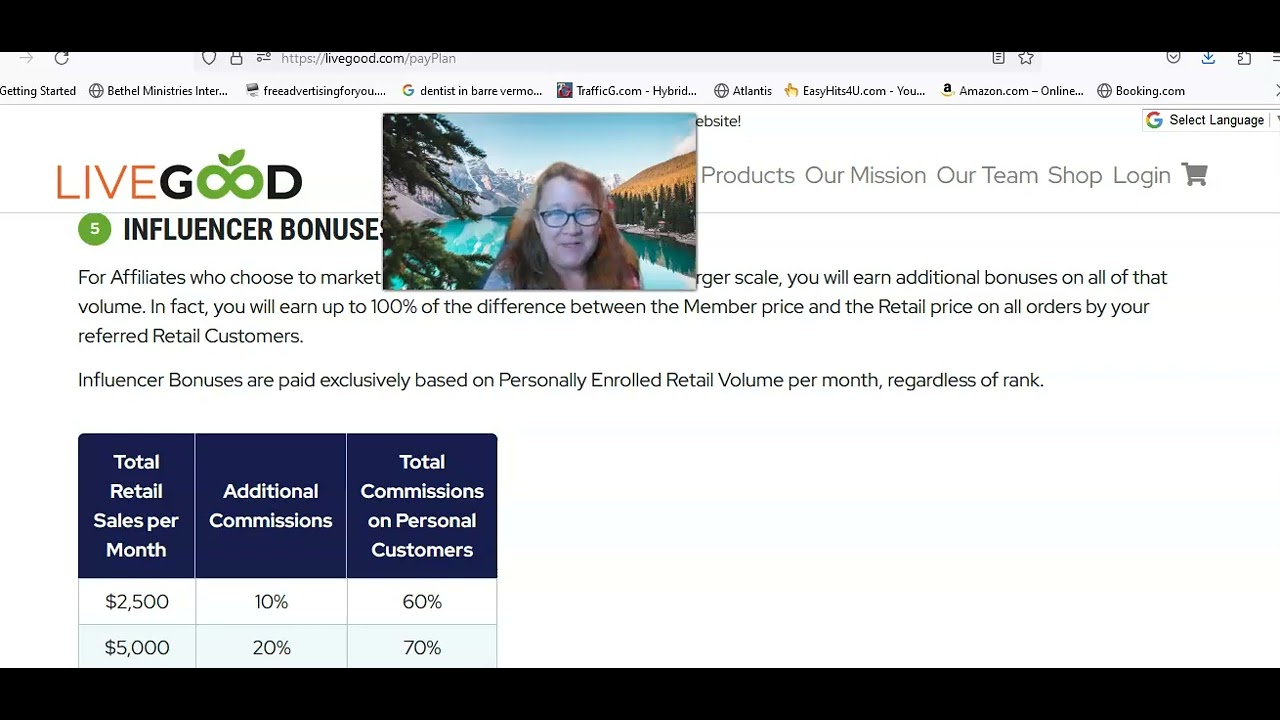Screen dimensions: 1280x720
Task: Click the 10% table cell
Action: [x=271, y=601]
